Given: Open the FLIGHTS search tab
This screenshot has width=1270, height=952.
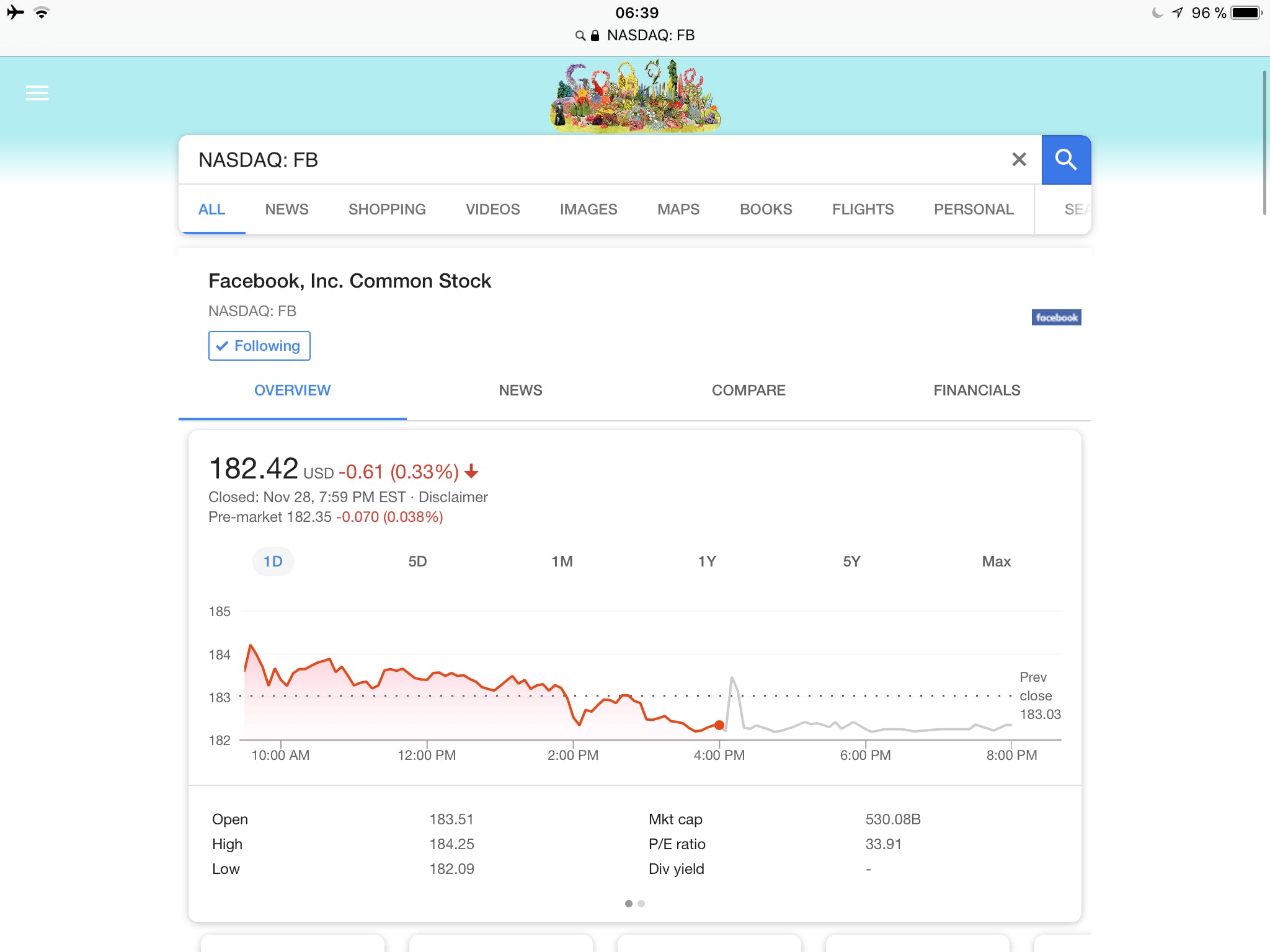Looking at the screenshot, I should click(863, 209).
